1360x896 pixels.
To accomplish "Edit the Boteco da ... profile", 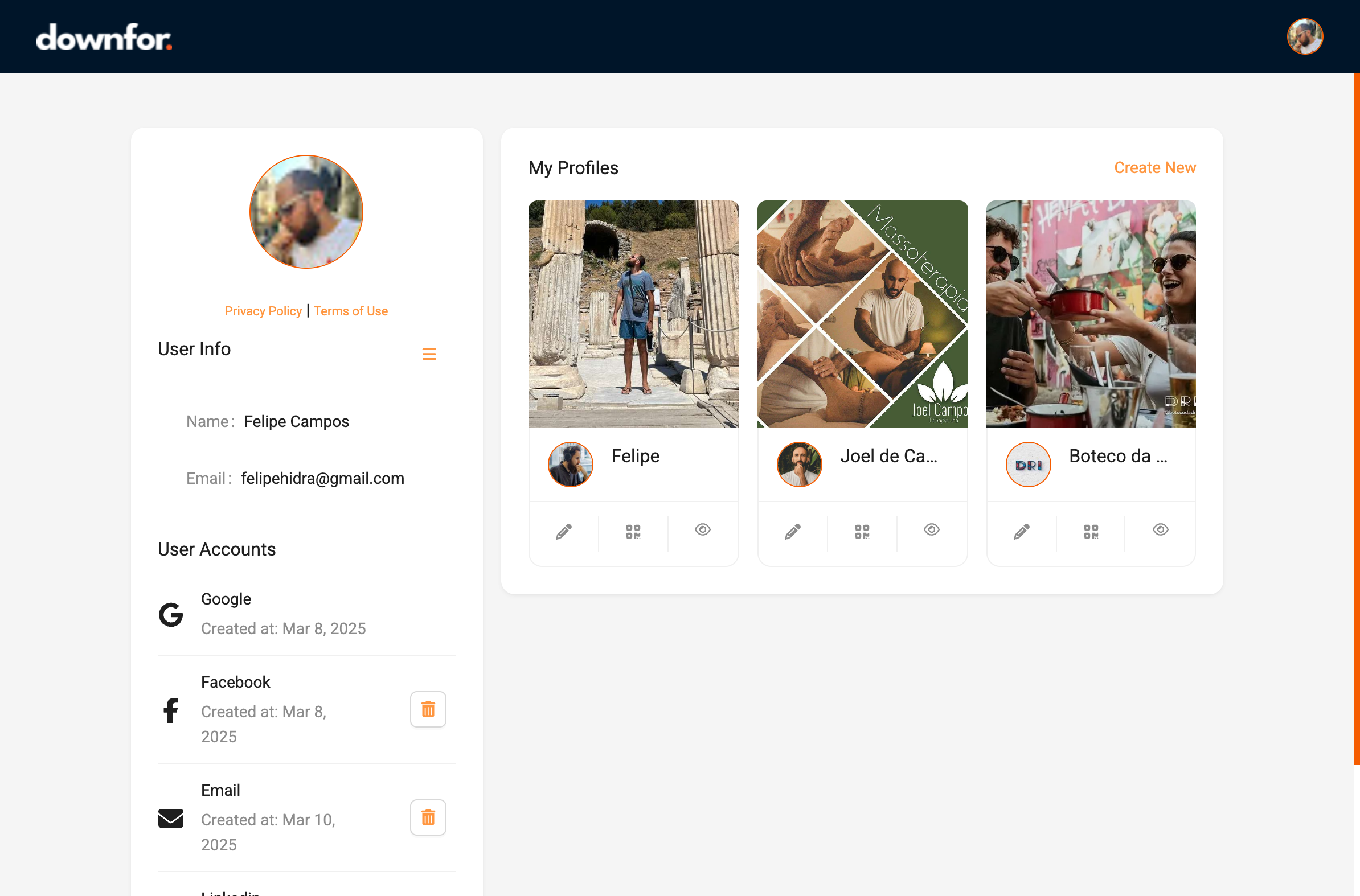I will (x=1022, y=532).
